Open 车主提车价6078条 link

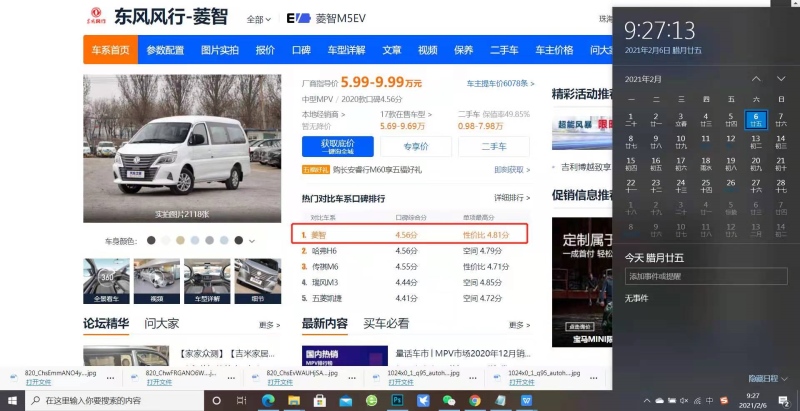point(501,83)
